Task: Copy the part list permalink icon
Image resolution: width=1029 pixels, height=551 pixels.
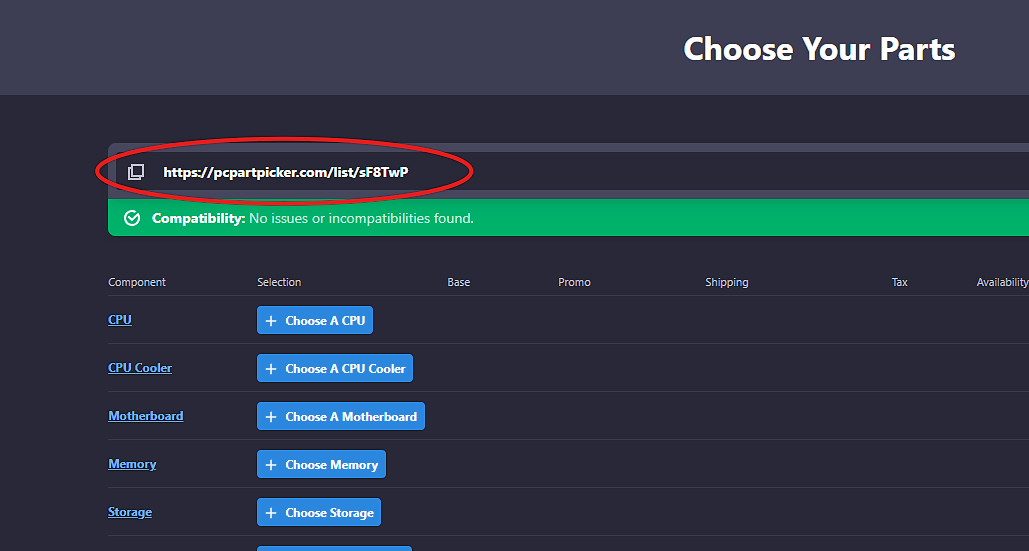Action: coord(136,172)
